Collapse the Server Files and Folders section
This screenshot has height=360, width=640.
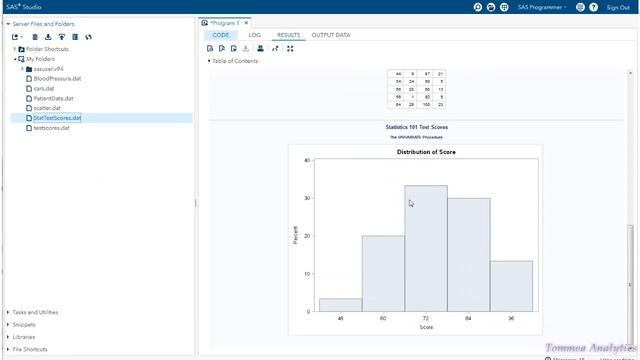point(8,24)
